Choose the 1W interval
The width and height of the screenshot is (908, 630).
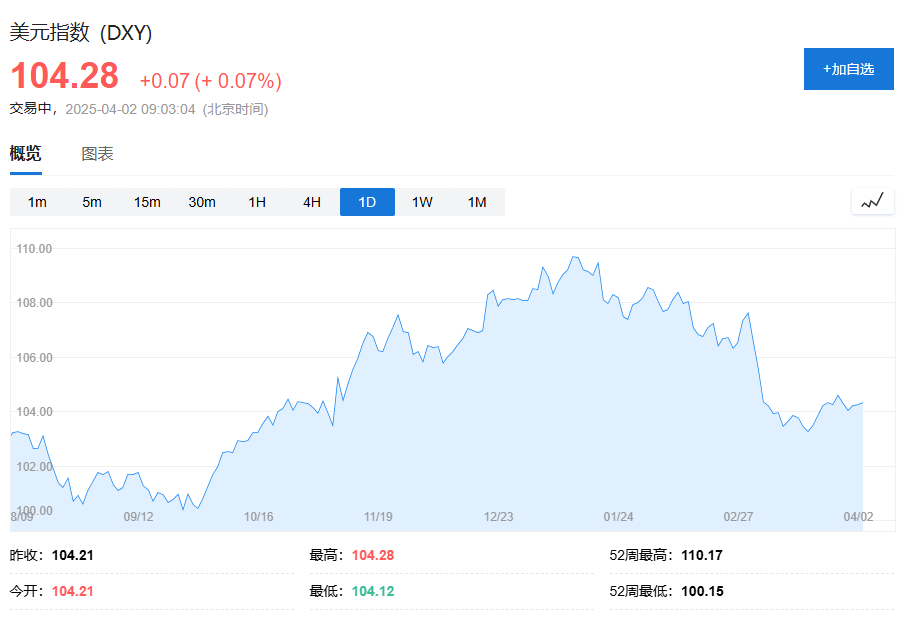[x=422, y=202]
